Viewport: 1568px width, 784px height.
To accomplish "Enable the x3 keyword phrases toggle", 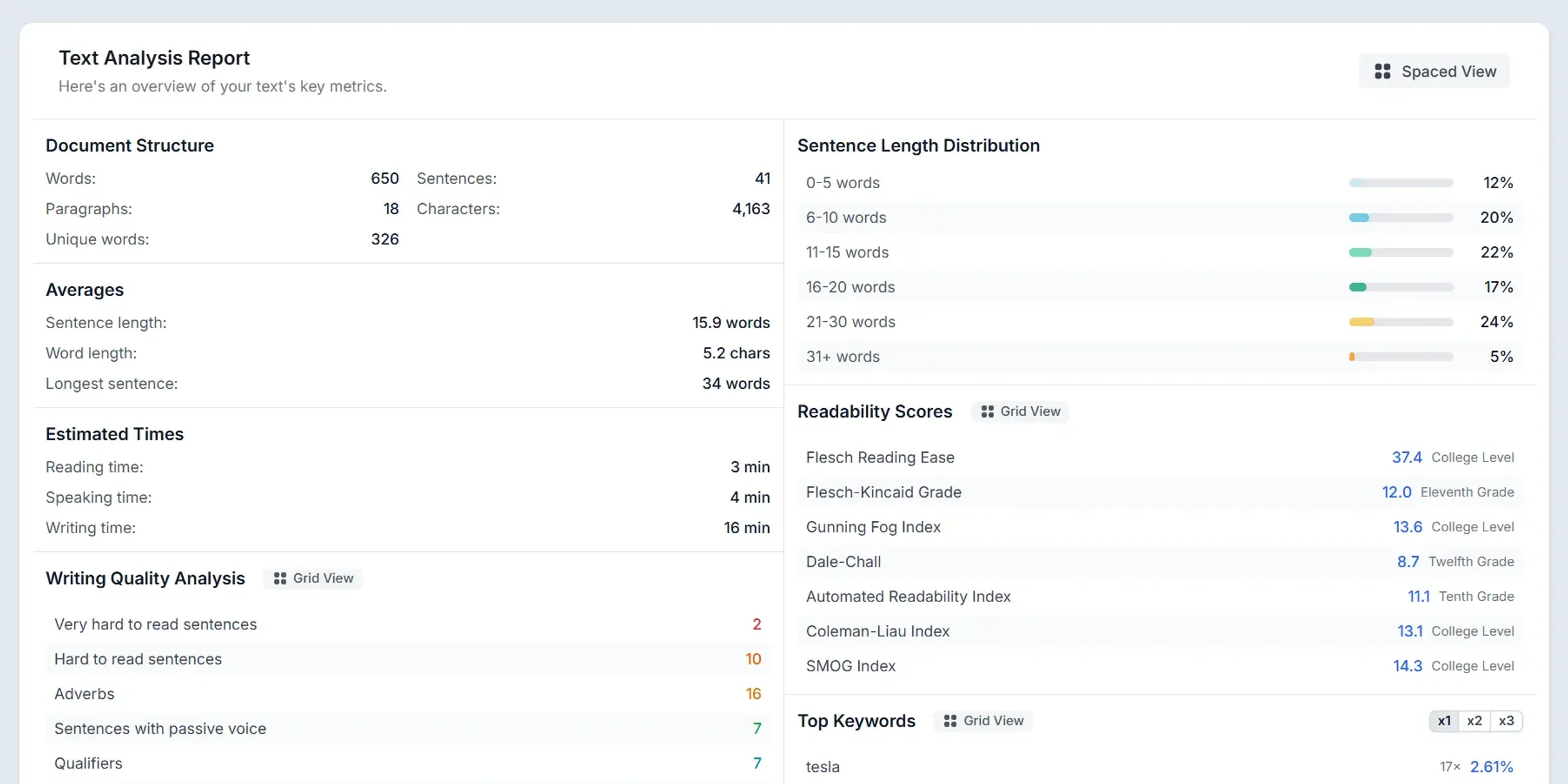I will [x=1507, y=721].
